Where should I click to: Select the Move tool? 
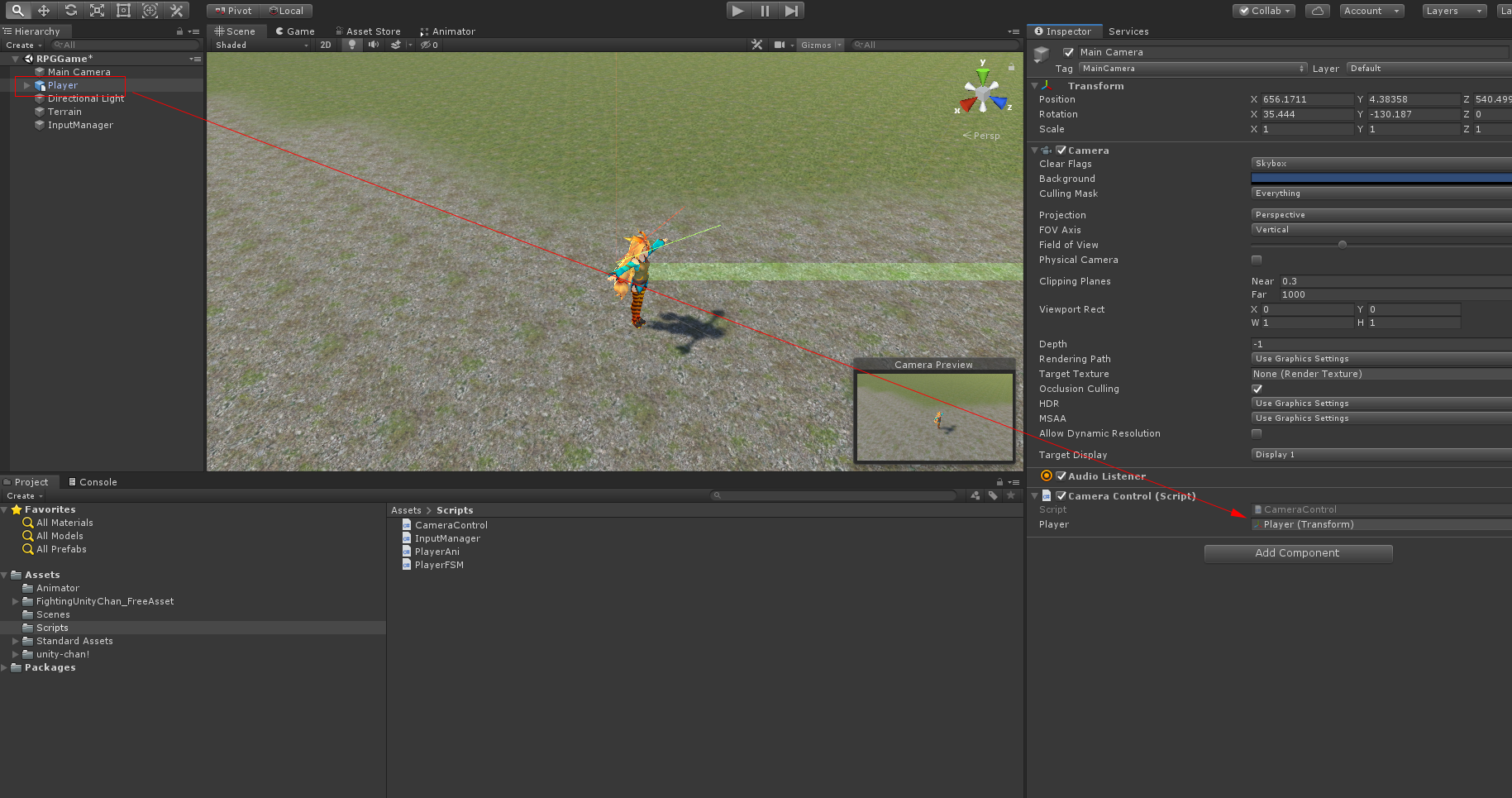click(x=44, y=11)
